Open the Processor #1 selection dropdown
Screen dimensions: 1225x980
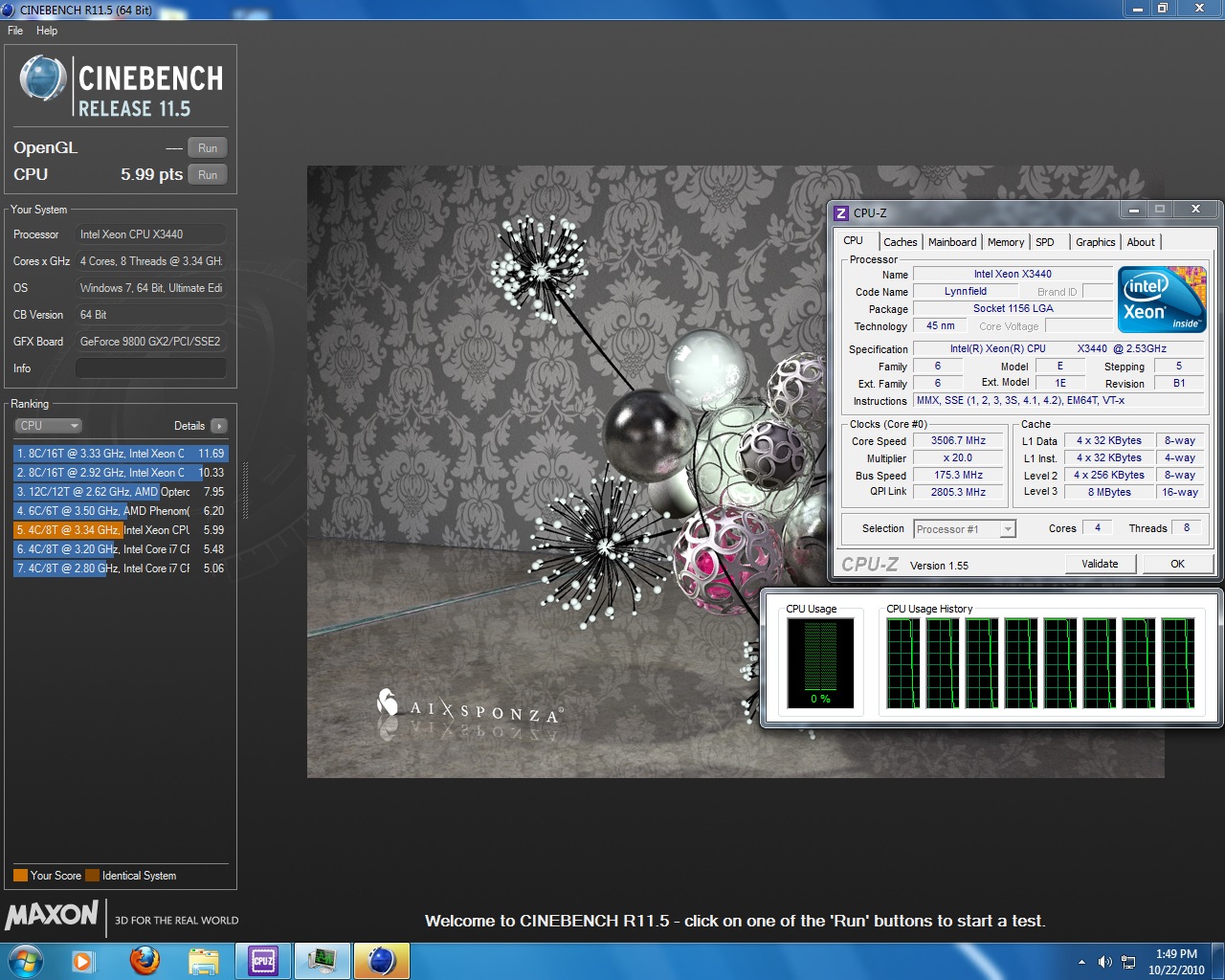965,529
